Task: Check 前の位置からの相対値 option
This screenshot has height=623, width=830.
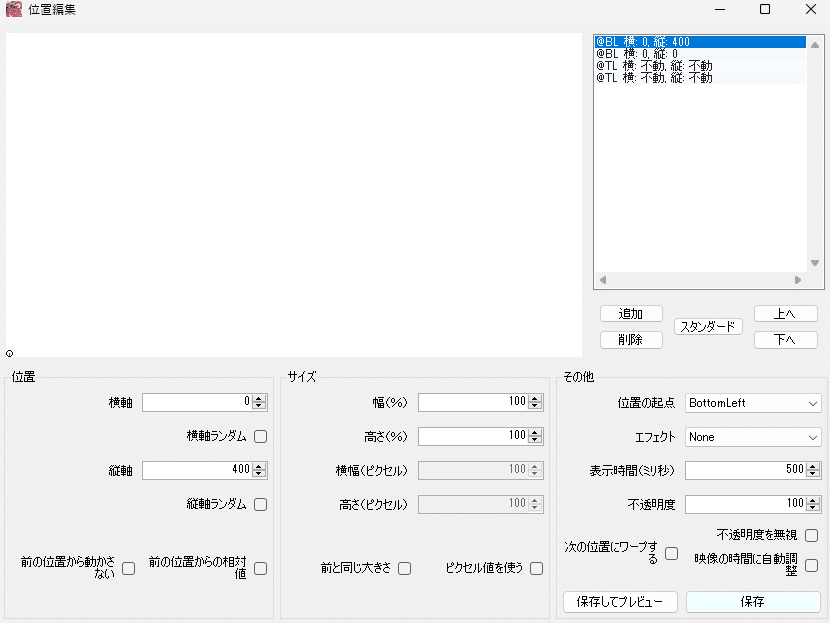Action: [x=260, y=568]
